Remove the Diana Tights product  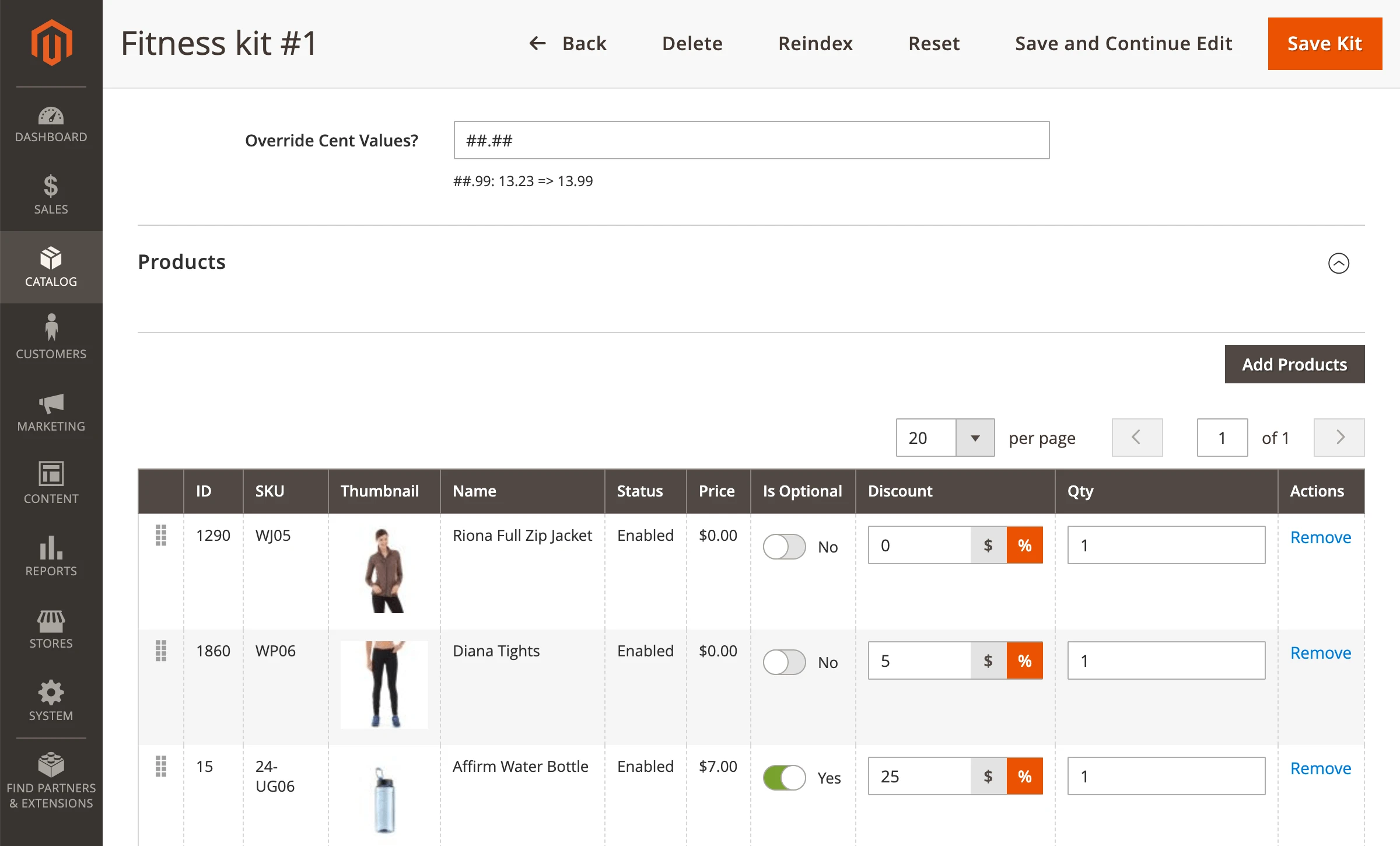pyautogui.click(x=1320, y=653)
